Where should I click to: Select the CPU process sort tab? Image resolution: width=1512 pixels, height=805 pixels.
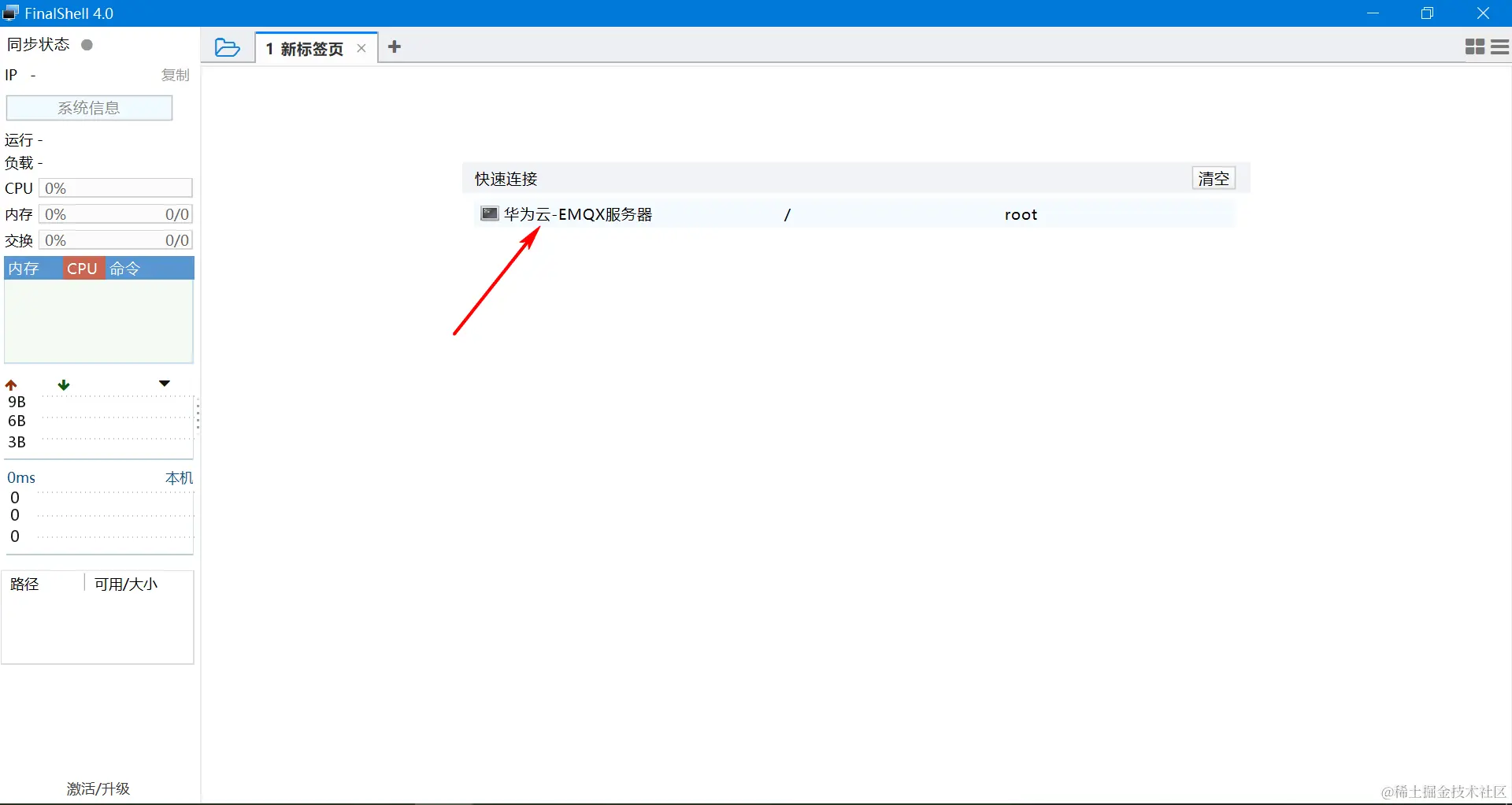83,269
